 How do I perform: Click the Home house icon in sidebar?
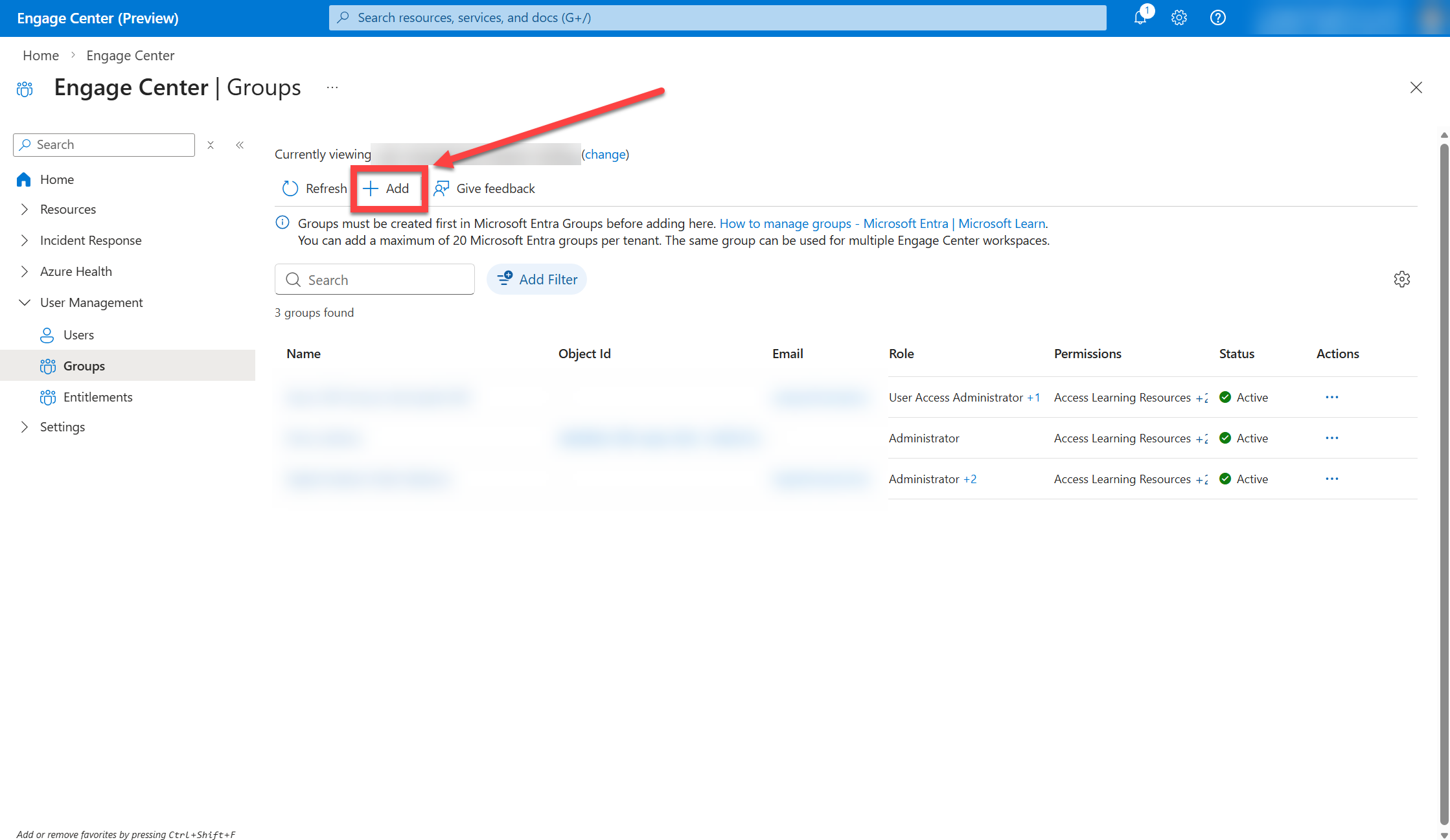(x=24, y=179)
